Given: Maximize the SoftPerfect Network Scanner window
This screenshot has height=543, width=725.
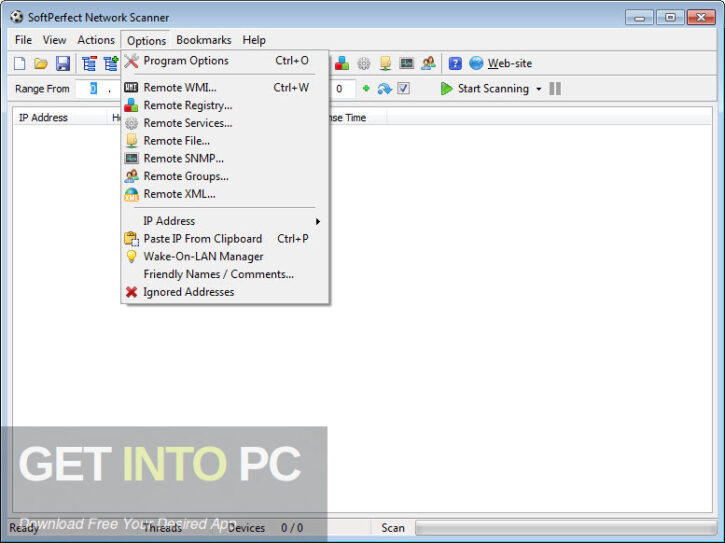Looking at the screenshot, I should point(670,18).
